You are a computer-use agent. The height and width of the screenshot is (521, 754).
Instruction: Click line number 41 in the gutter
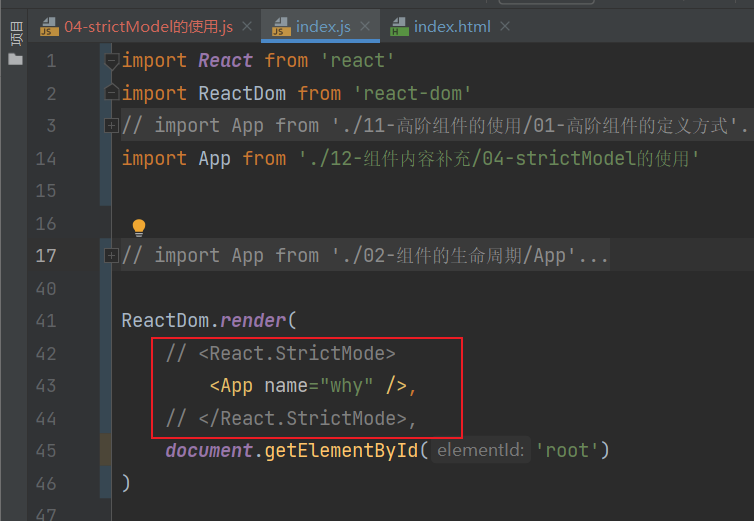pos(46,320)
